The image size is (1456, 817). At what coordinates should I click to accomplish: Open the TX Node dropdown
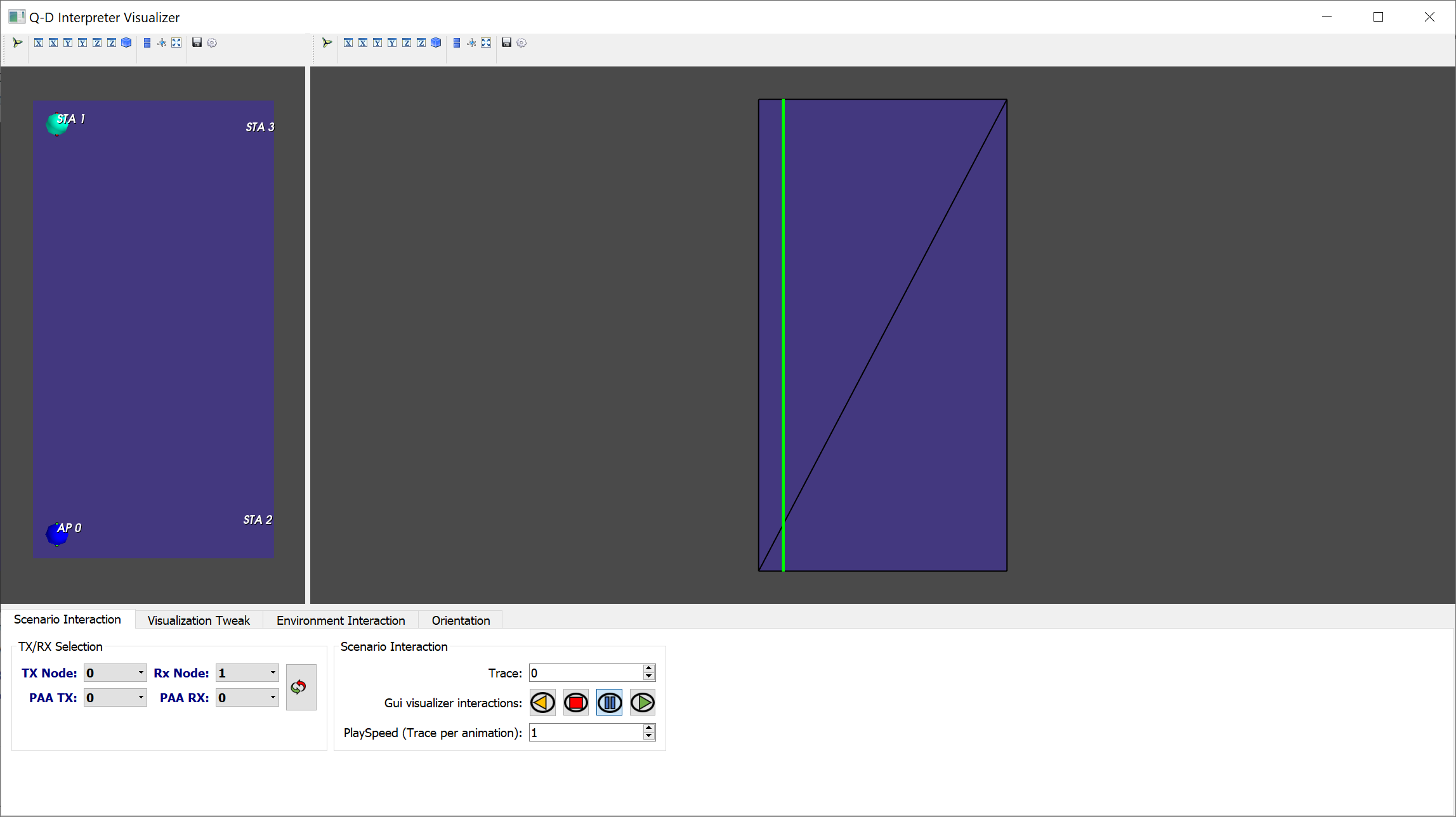pos(115,673)
